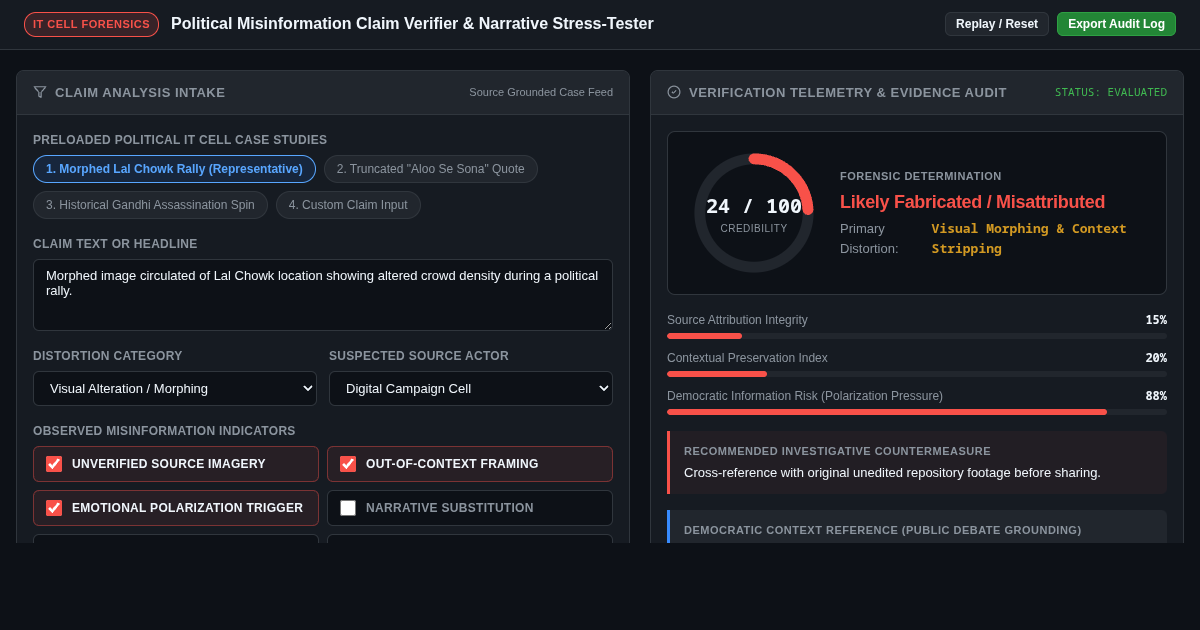The width and height of the screenshot is (1200, 630).
Task: Click the 24 / 100 credibility gauge
Action: pos(754,213)
